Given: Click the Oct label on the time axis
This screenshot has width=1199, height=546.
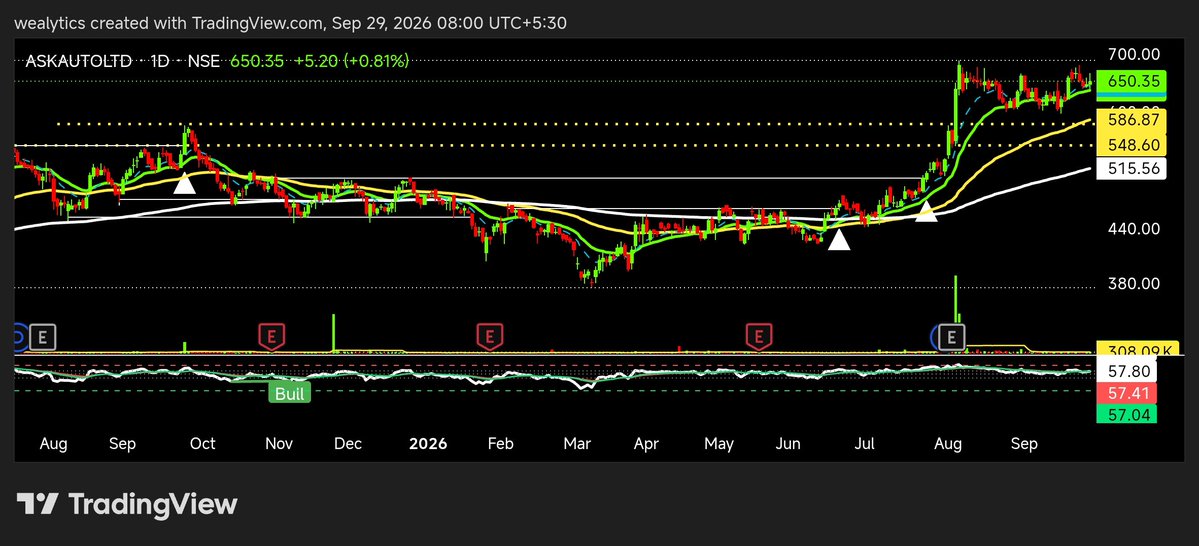Looking at the screenshot, I should coord(203,444).
